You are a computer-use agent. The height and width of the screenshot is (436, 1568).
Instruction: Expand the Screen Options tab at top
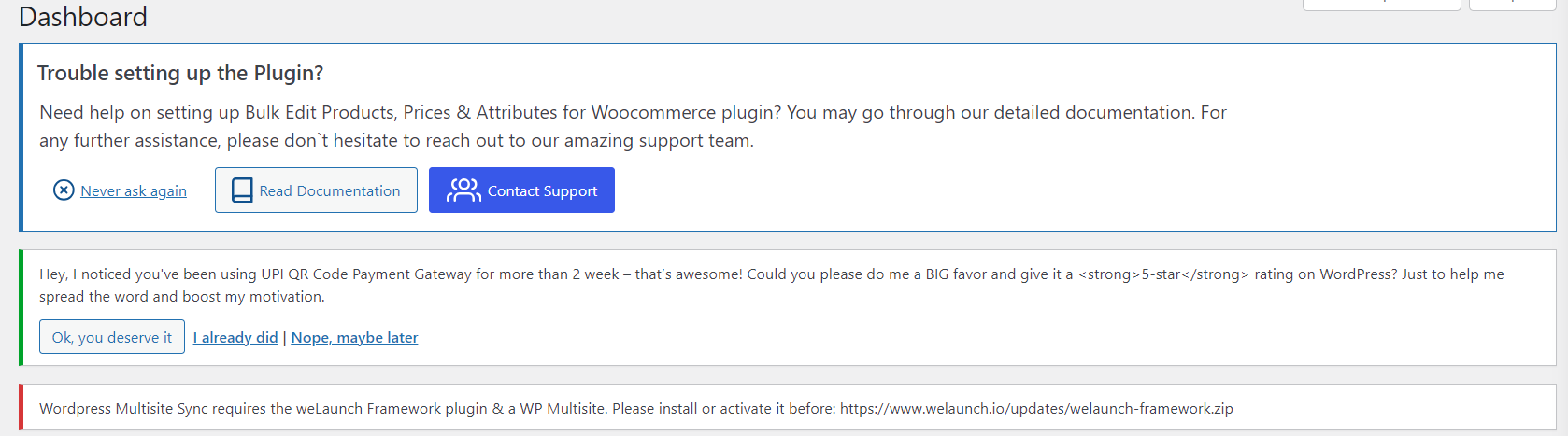(x=1381, y=4)
